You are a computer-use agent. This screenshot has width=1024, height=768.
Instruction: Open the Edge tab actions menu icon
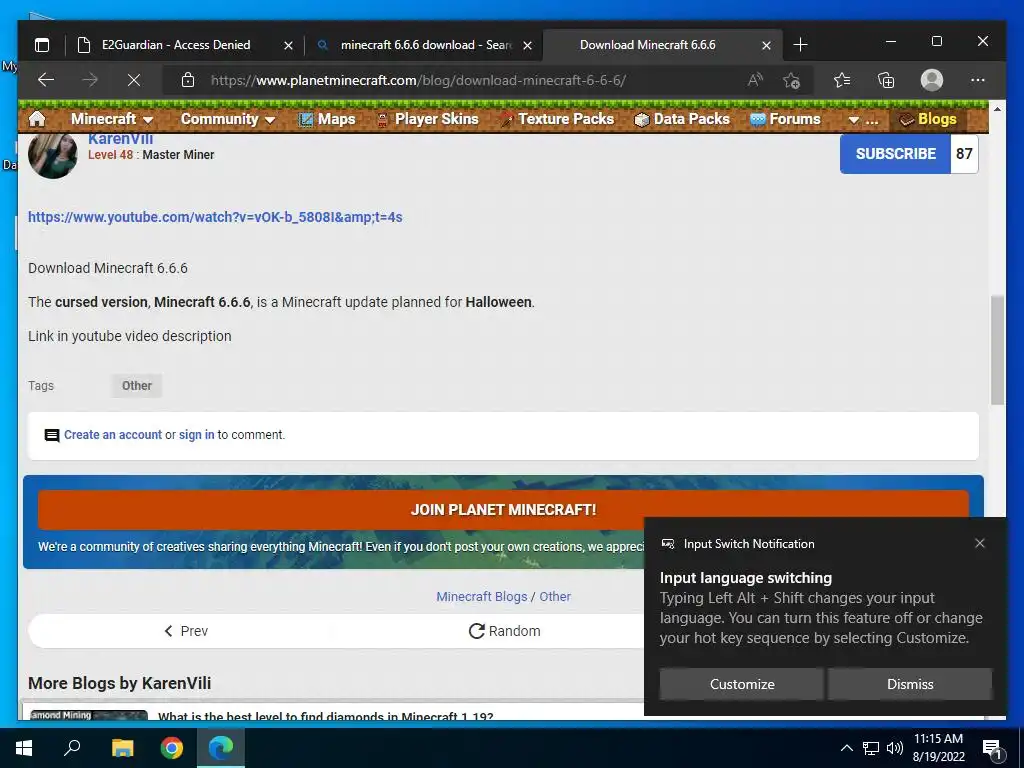[x=42, y=45]
